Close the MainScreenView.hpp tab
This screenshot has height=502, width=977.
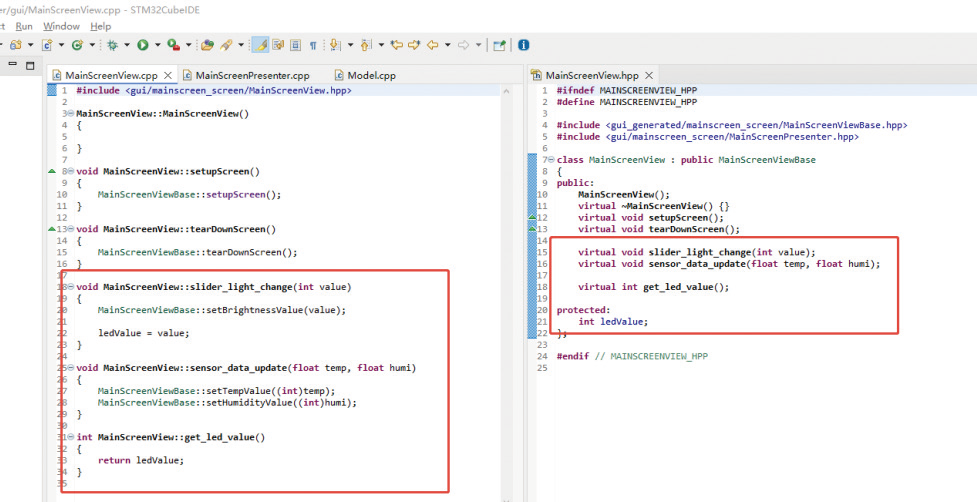[649, 75]
